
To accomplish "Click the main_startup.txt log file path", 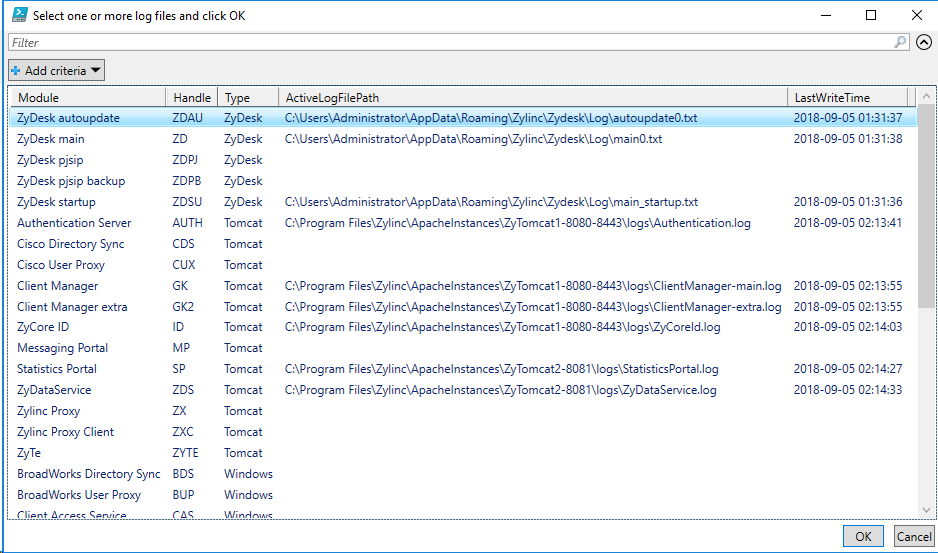I will [491, 202].
